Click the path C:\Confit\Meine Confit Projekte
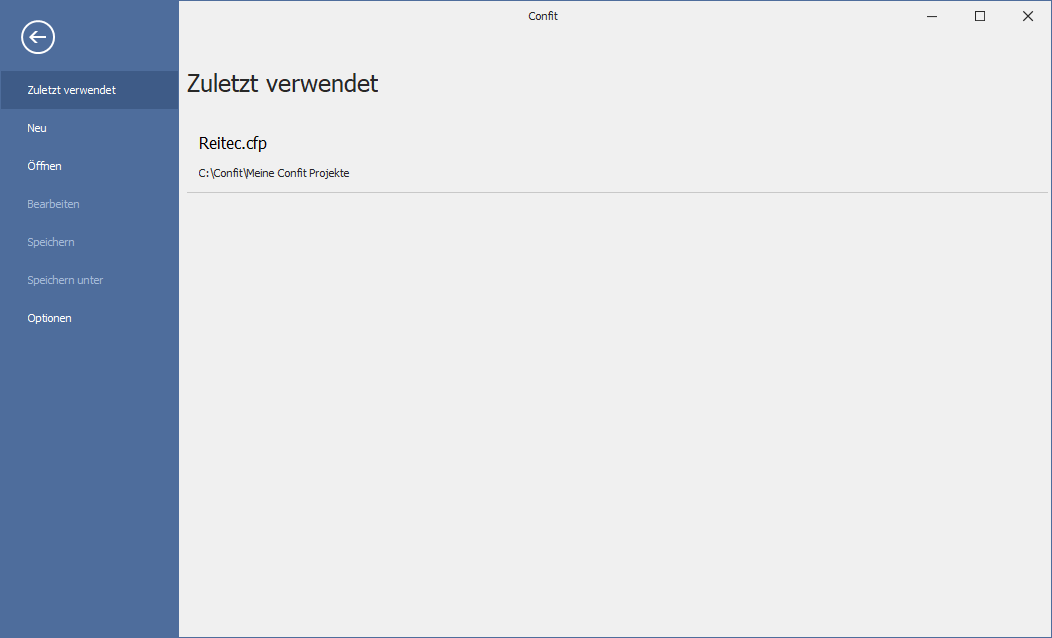 (274, 173)
